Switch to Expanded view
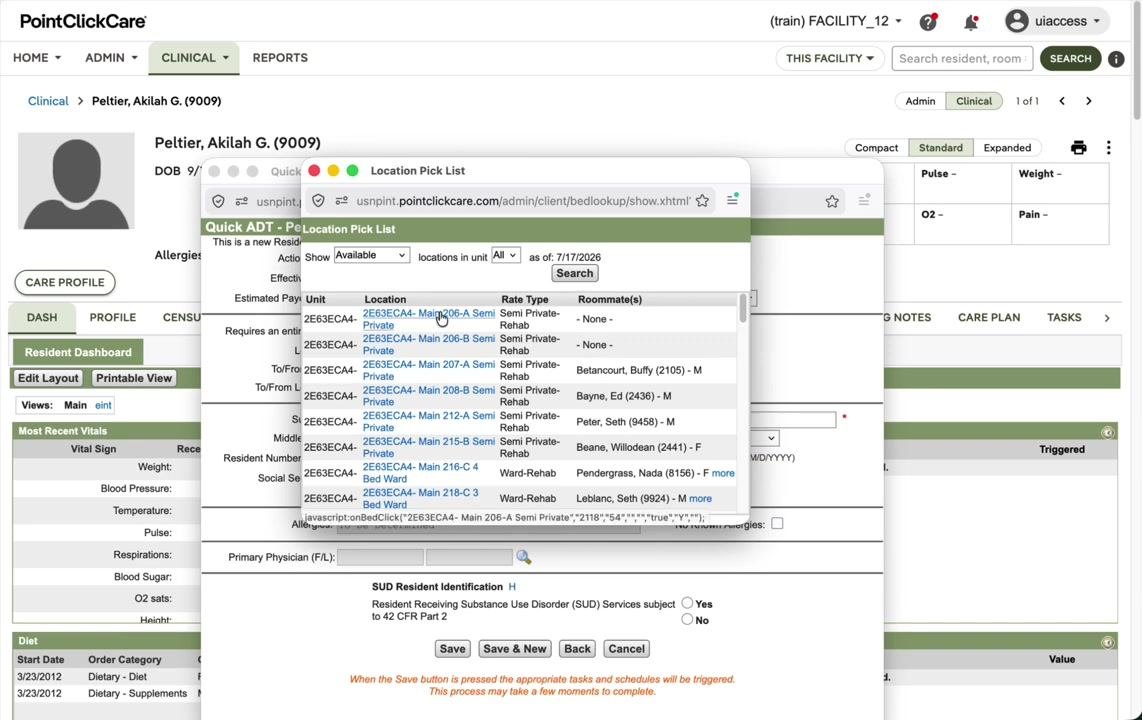The height and width of the screenshot is (720, 1142). coord(1007,148)
